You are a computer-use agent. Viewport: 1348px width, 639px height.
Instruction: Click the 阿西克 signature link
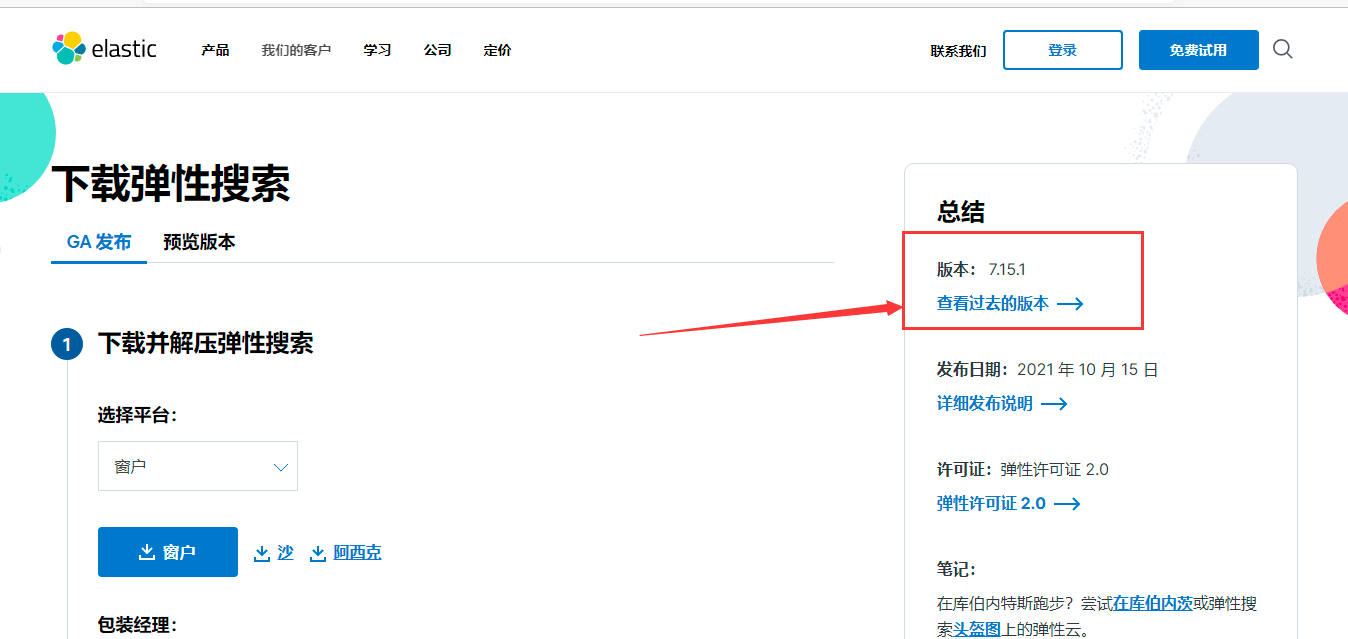[357, 552]
